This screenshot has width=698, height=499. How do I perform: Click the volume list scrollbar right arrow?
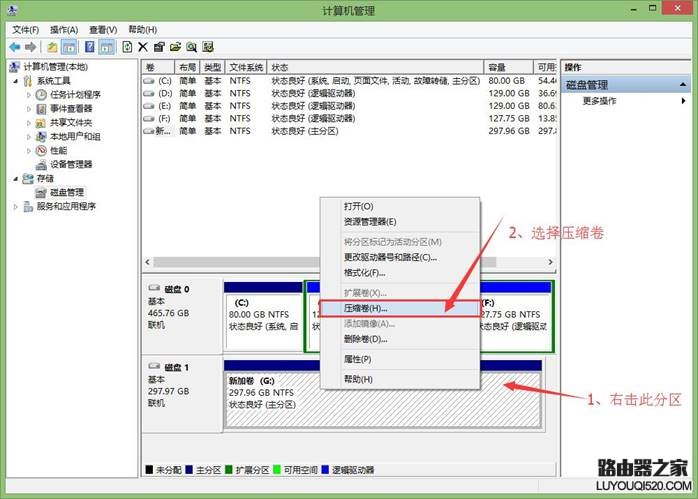pyautogui.click(x=551, y=262)
